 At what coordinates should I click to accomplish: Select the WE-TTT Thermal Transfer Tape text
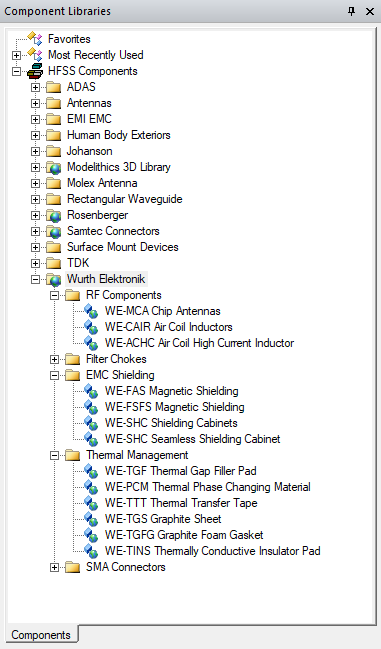[181, 503]
